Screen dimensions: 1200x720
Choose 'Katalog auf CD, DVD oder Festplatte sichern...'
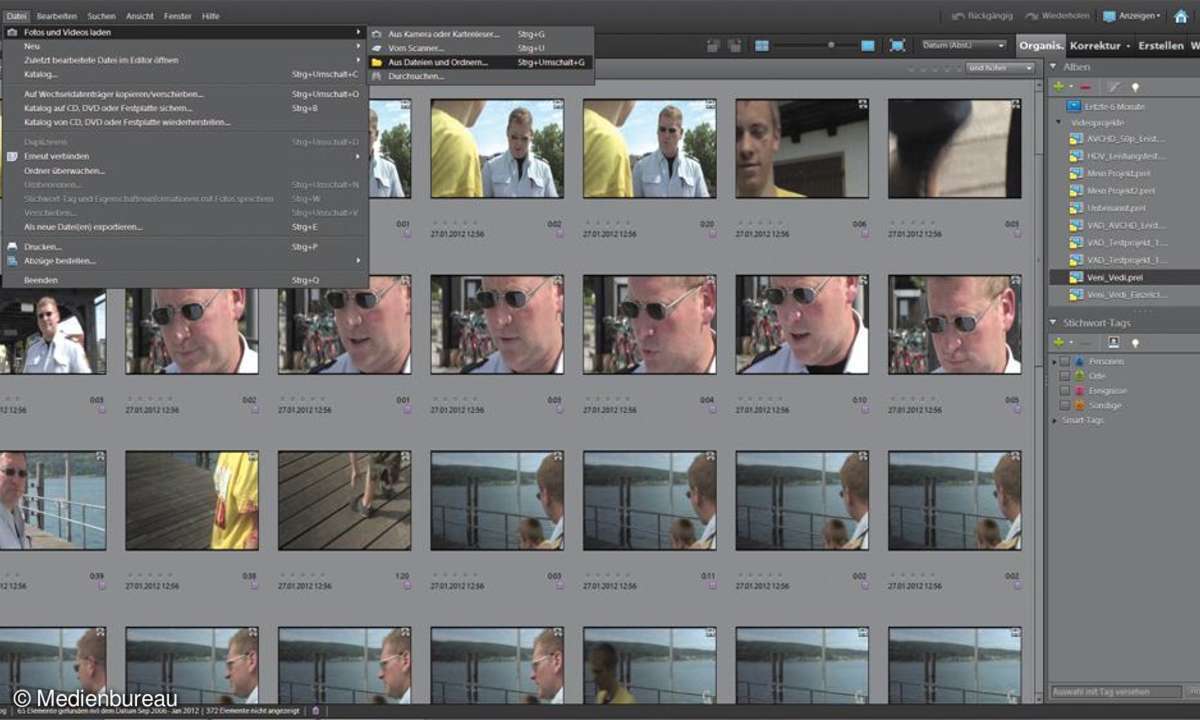click(185, 108)
